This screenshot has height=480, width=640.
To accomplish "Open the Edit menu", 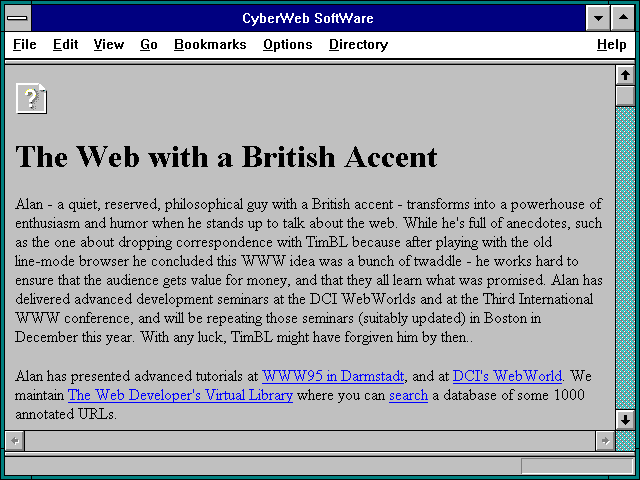I will 65,44.
